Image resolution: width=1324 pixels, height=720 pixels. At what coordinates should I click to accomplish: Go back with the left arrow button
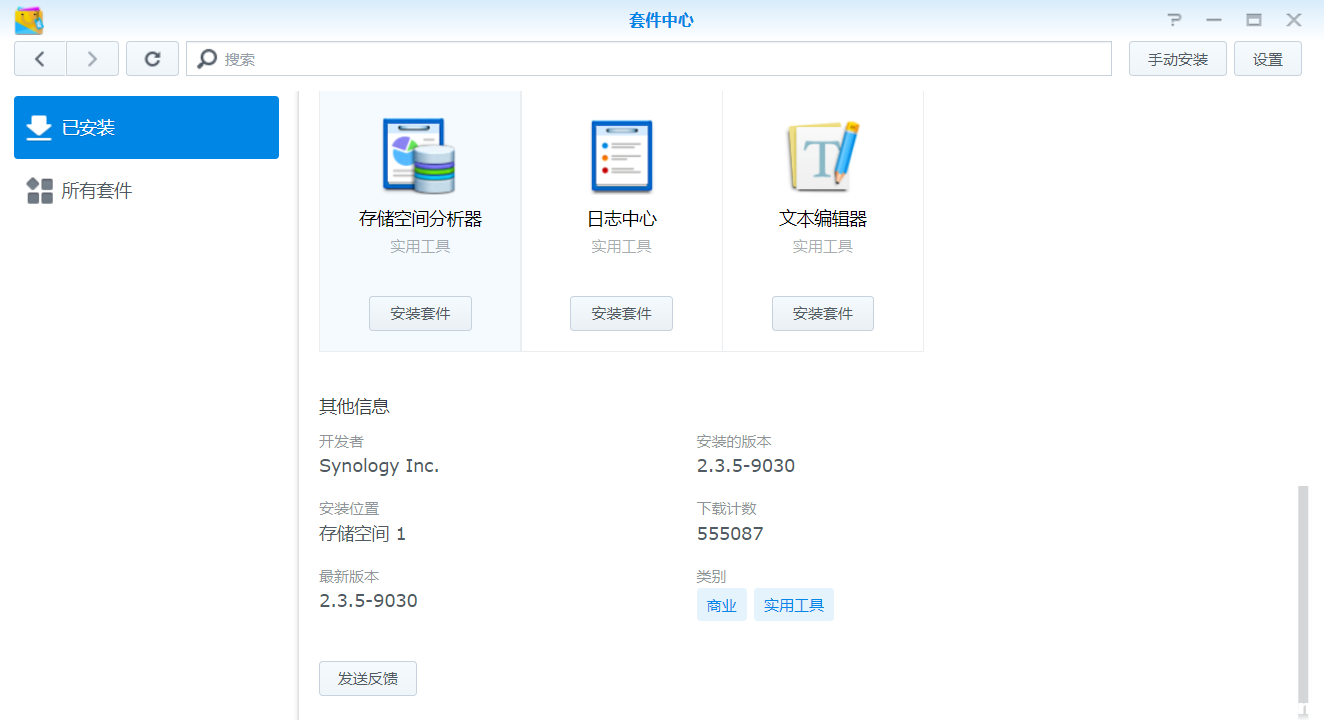click(x=40, y=59)
